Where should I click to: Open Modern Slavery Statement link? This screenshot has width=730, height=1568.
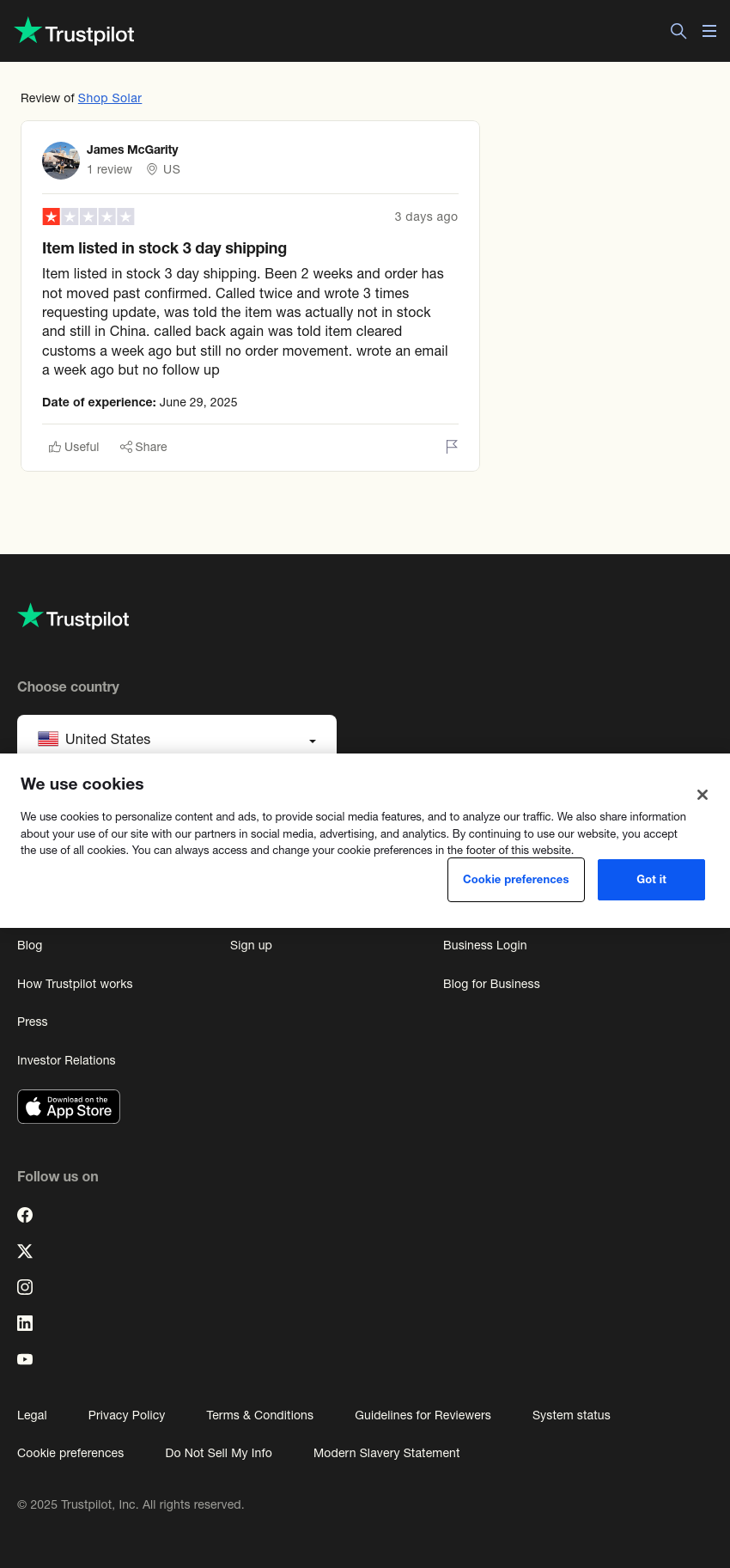(386, 1453)
